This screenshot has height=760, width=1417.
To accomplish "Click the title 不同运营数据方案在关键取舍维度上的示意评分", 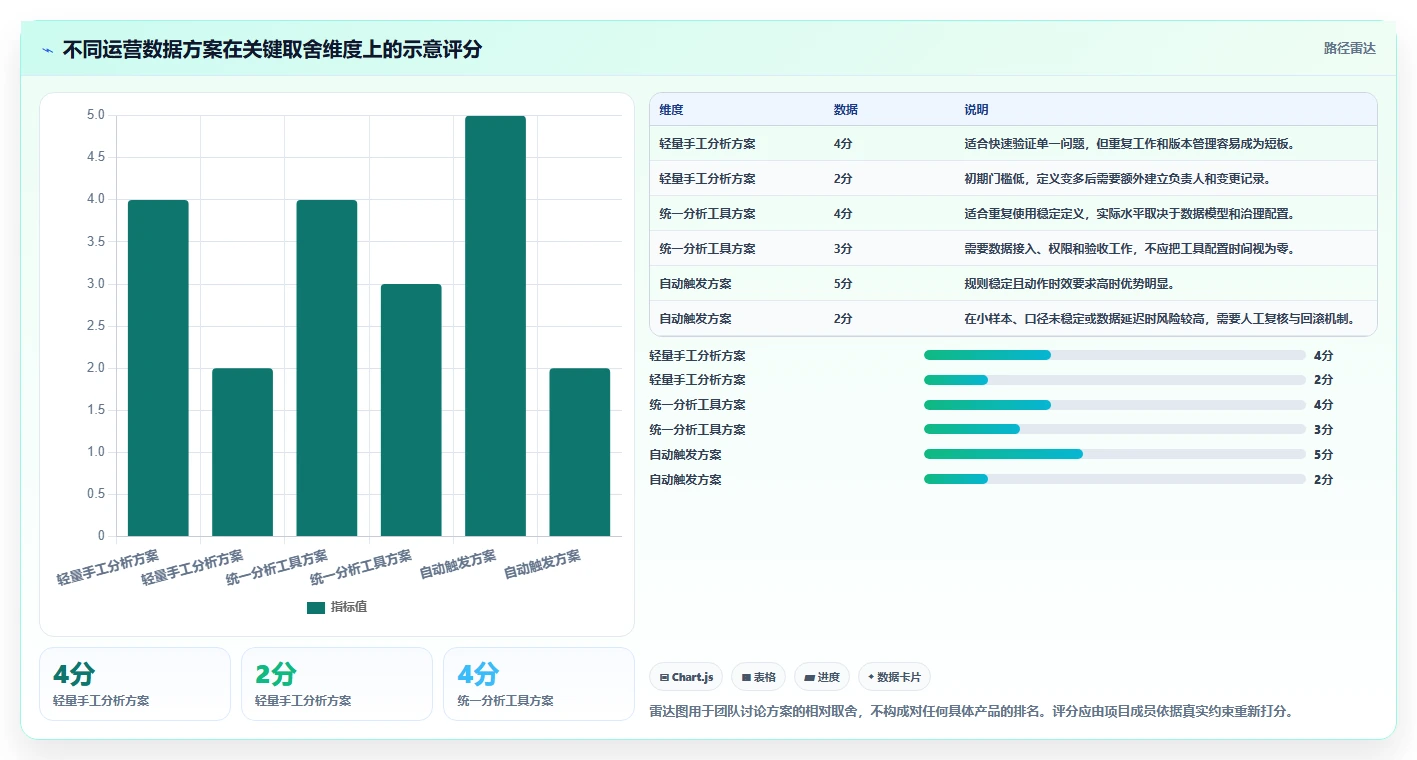I will tap(272, 50).
